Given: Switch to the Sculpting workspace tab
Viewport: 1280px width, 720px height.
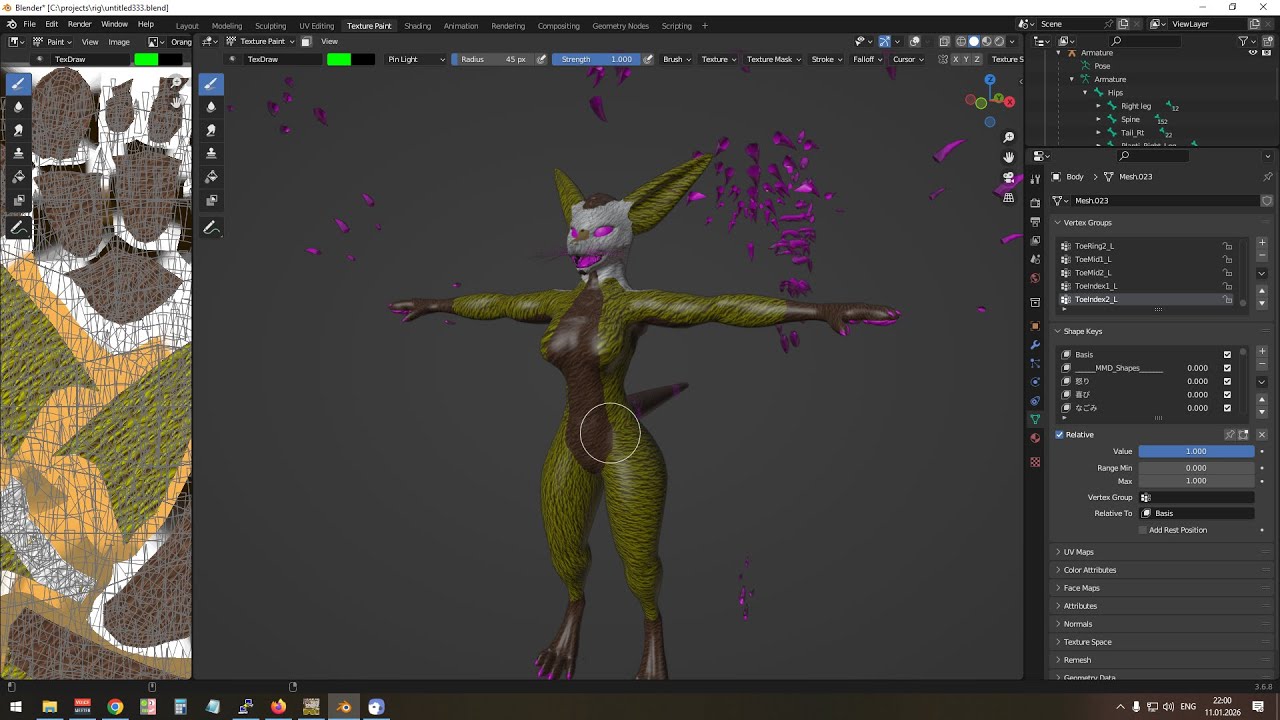Looking at the screenshot, I should click(x=270, y=25).
